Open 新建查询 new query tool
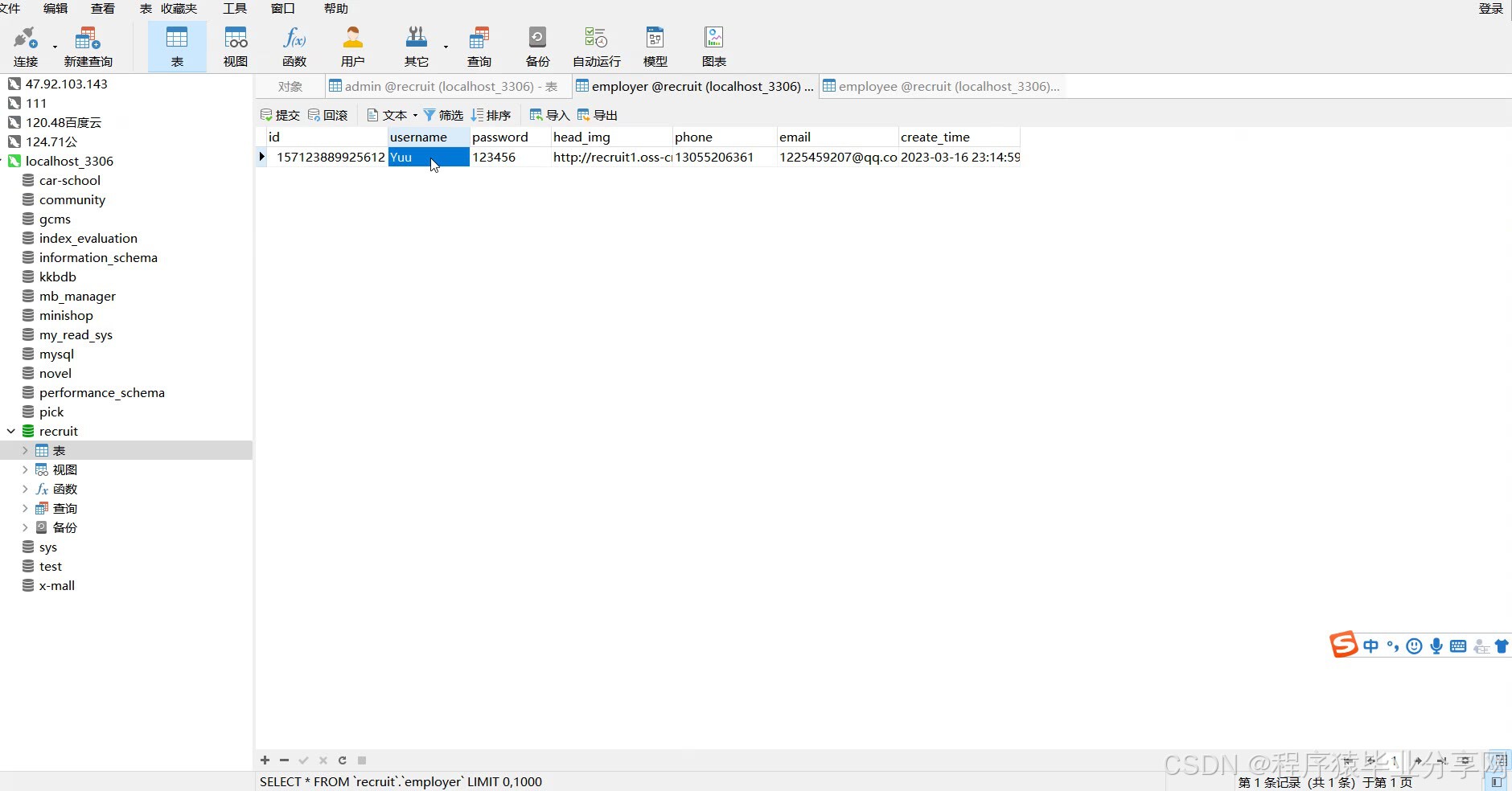The height and width of the screenshot is (791, 1512). pyautogui.click(x=88, y=47)
